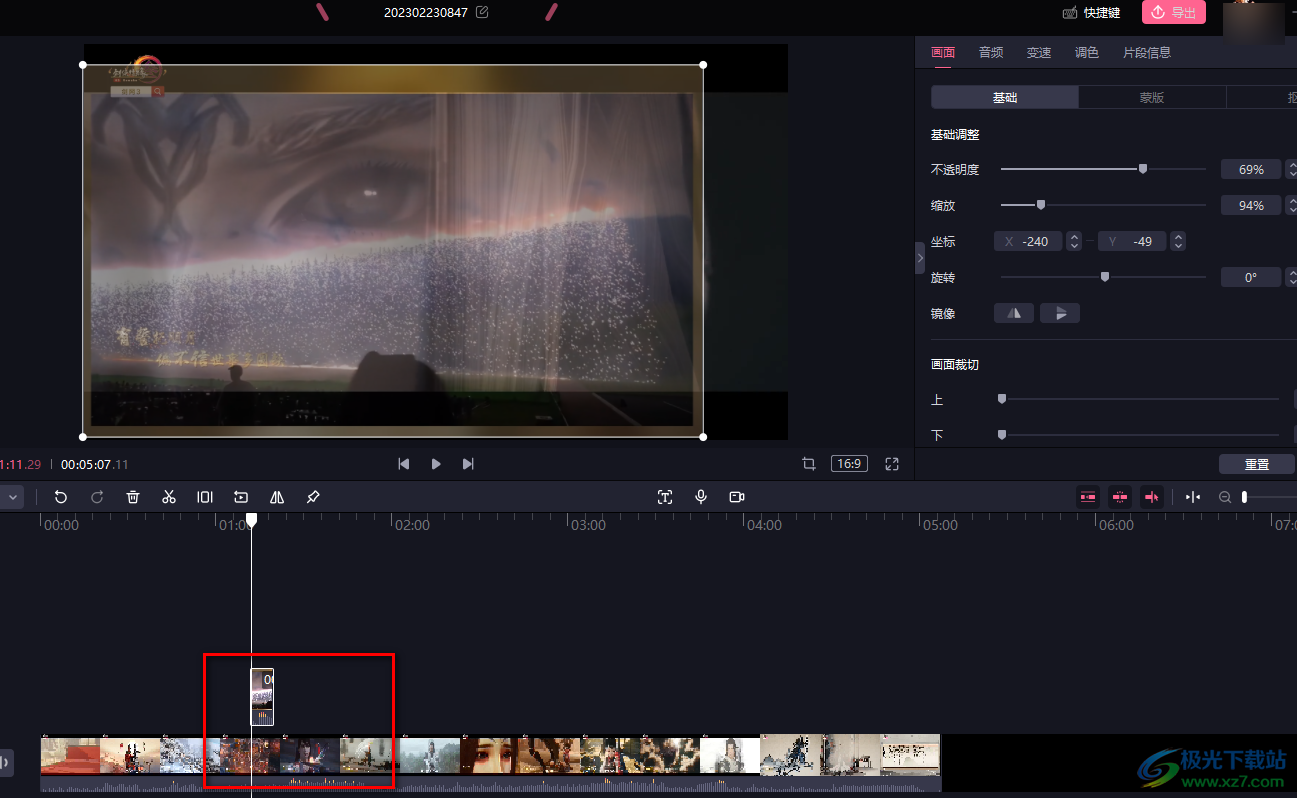This screenshot has height=798, width=1297.
Task: Zoom out the timeline with minus magnifier
Action: coord(1224,497)
